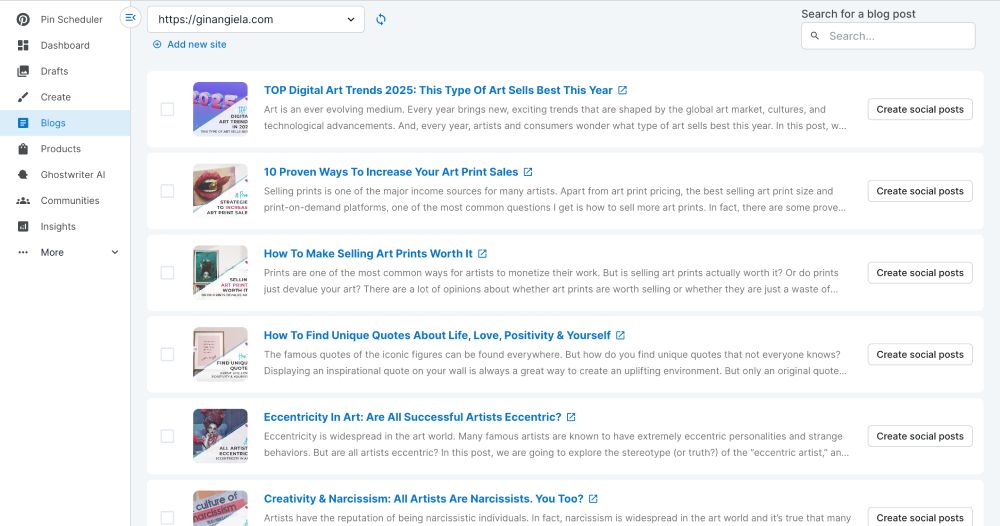Click the Selling Art Prints Worth It thumbnail

220,272
